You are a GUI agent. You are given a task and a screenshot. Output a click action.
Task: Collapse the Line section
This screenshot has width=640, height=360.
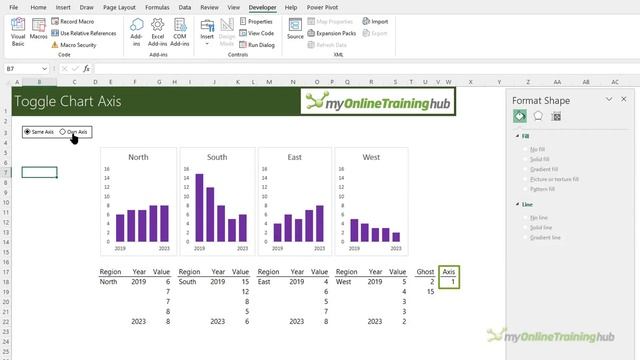pos(518,204)
